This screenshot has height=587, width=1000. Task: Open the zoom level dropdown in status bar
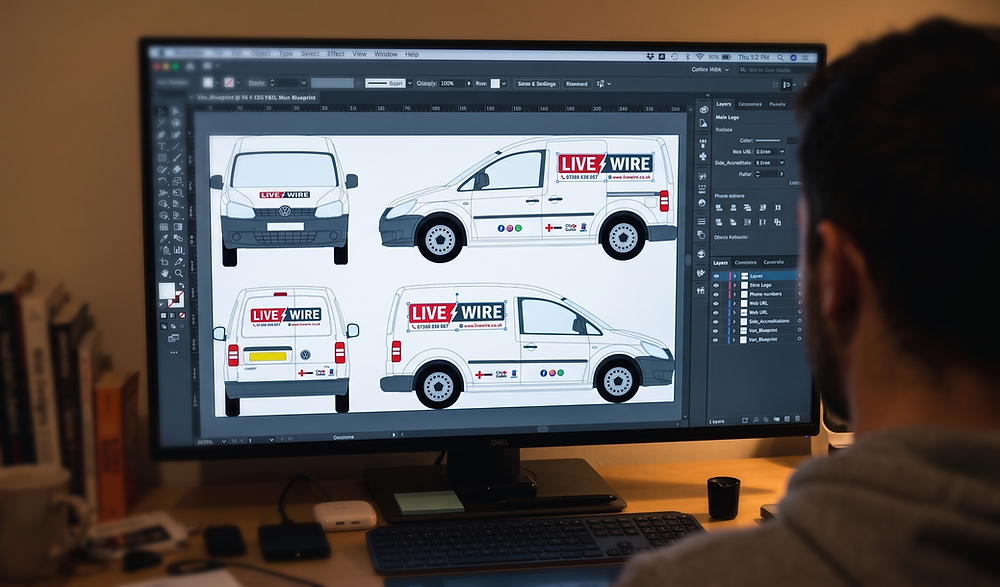tap(224, 440)
